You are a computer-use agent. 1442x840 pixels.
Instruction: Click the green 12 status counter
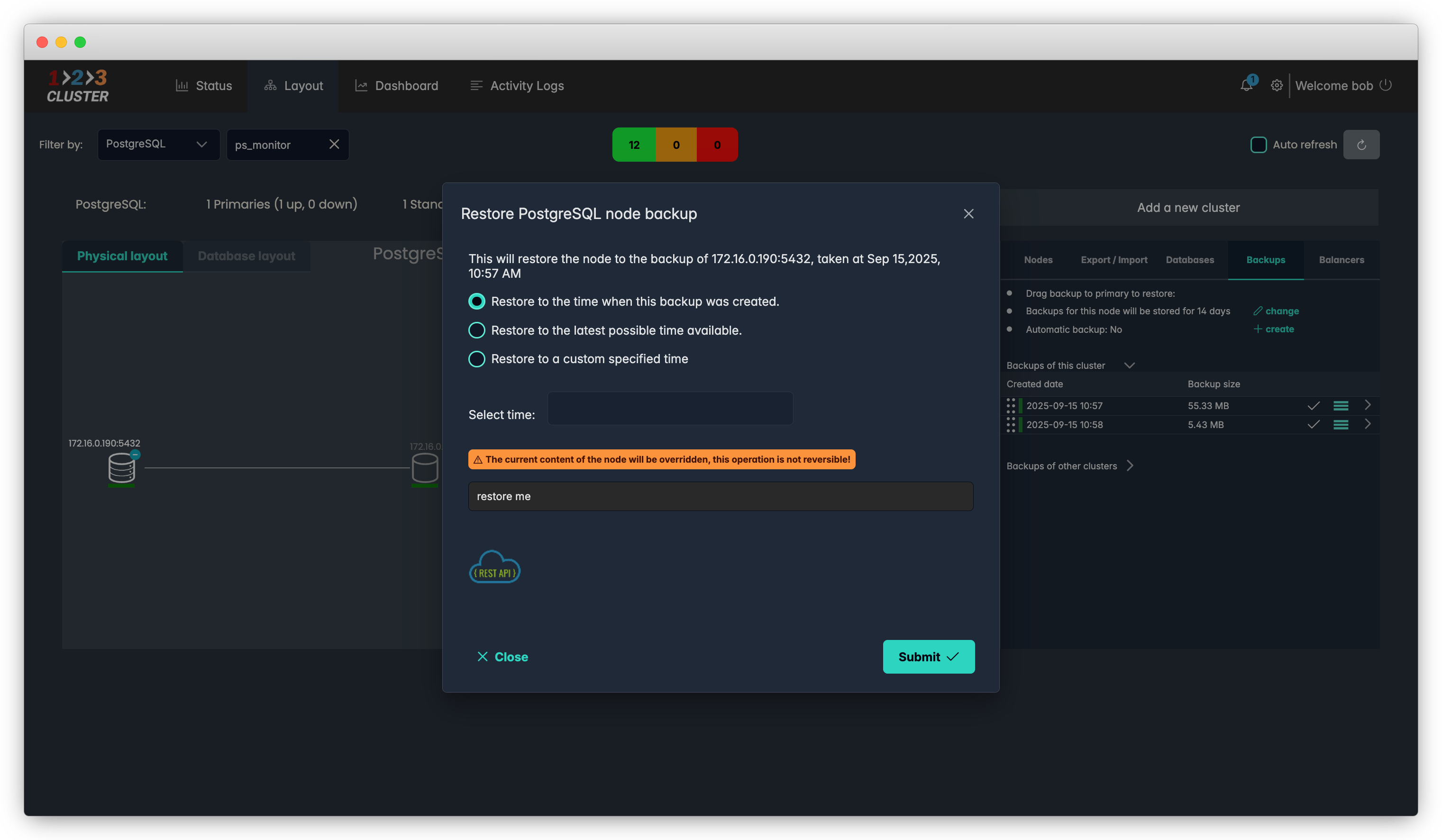click(x=633, y=145)
